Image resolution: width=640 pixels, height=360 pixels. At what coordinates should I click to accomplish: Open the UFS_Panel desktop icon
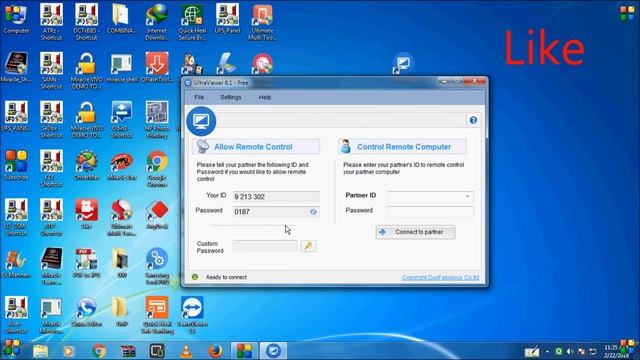[227, 19]
